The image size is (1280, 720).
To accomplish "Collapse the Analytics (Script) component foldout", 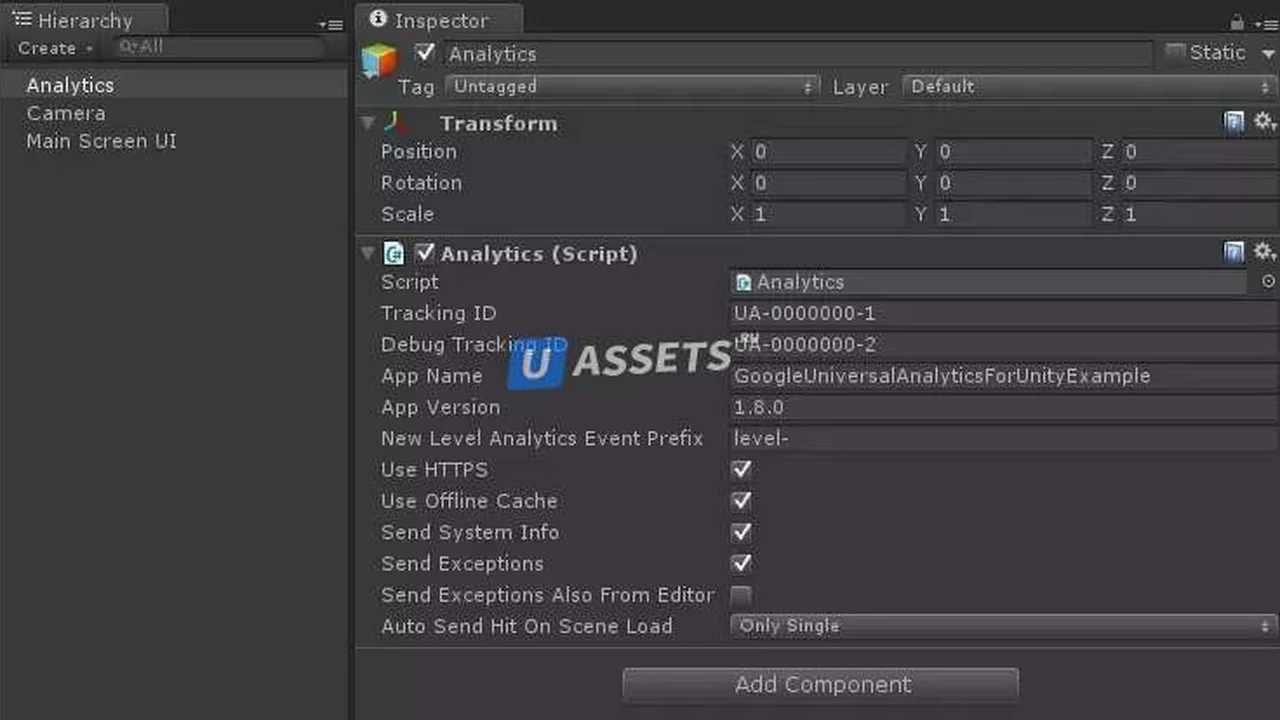I will pos(368,253).
